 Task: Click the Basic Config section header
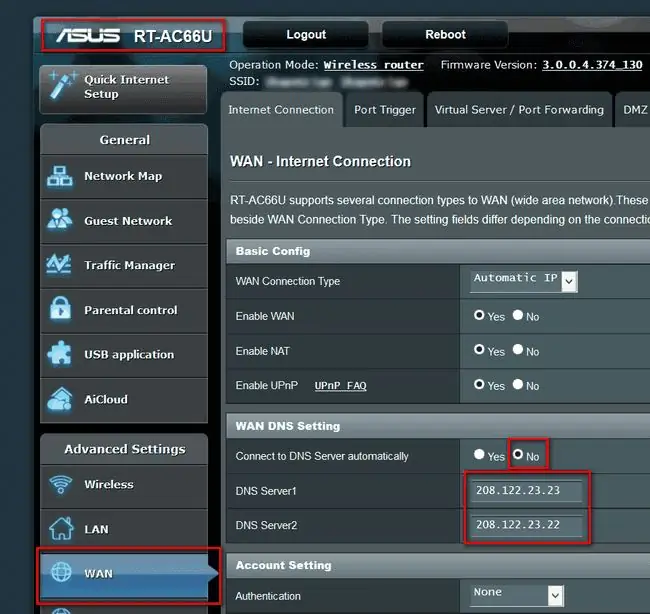[x=438, y=251]
